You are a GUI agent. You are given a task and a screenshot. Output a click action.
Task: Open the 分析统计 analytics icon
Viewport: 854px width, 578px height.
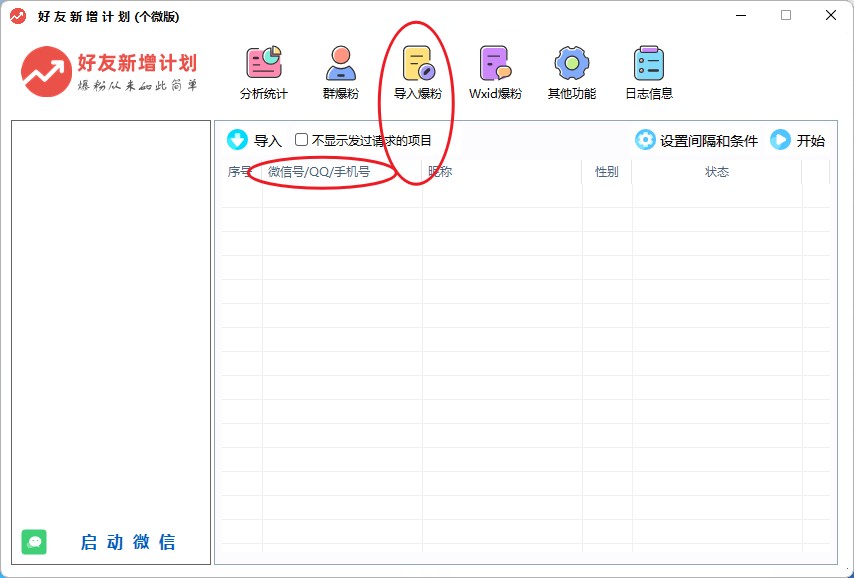click(263, 64)
